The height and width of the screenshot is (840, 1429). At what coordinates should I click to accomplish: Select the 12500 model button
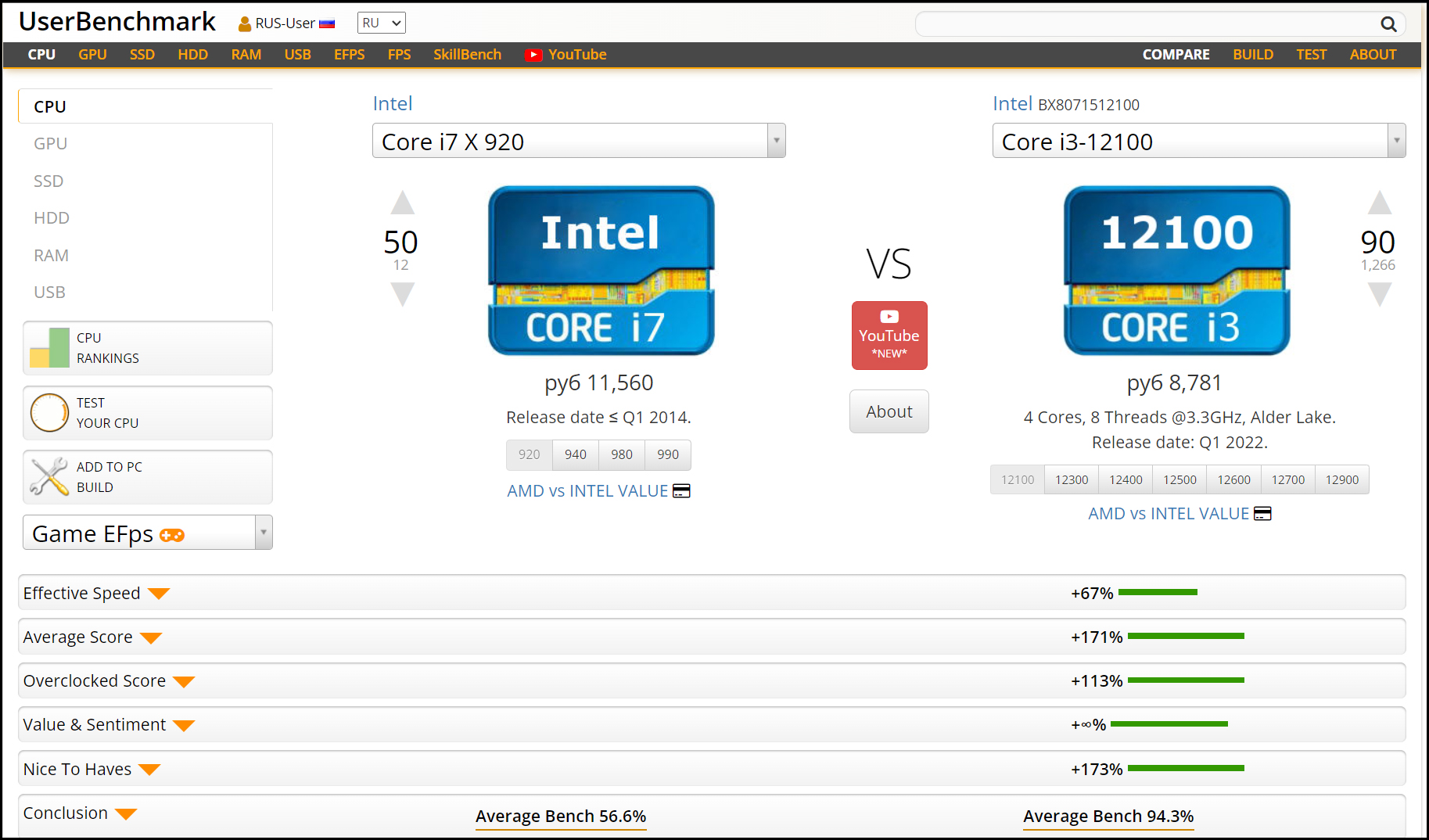pyautogui.click(x=1179, y=479)
